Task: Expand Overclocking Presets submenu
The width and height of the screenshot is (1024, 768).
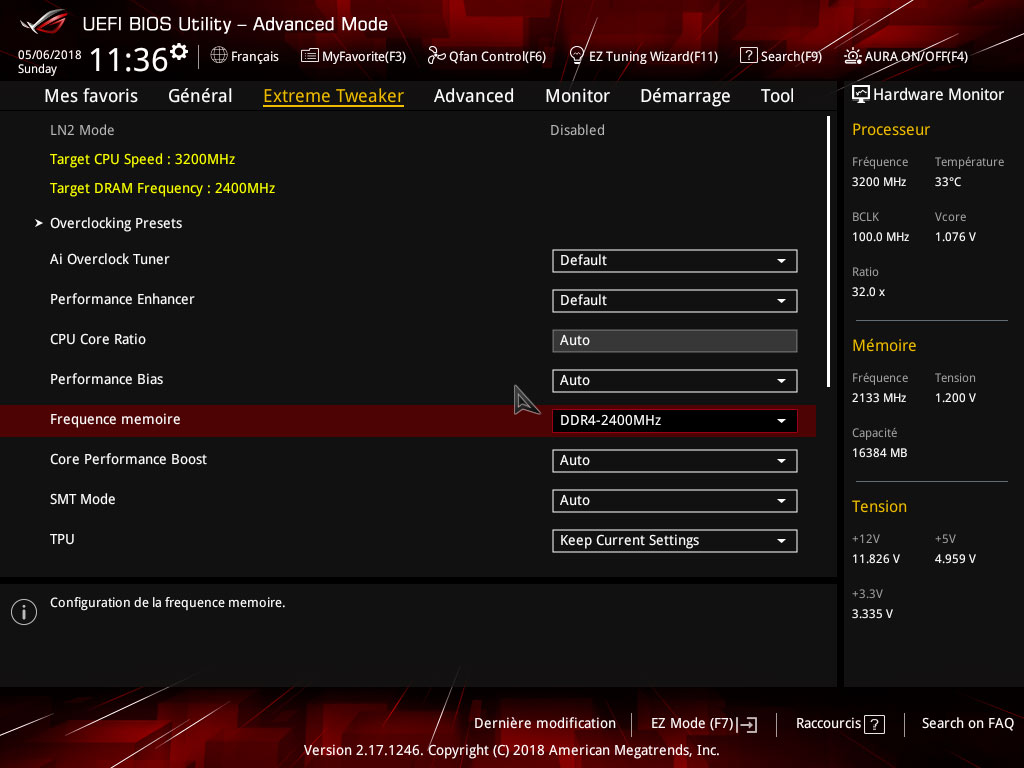Action: 116,223
